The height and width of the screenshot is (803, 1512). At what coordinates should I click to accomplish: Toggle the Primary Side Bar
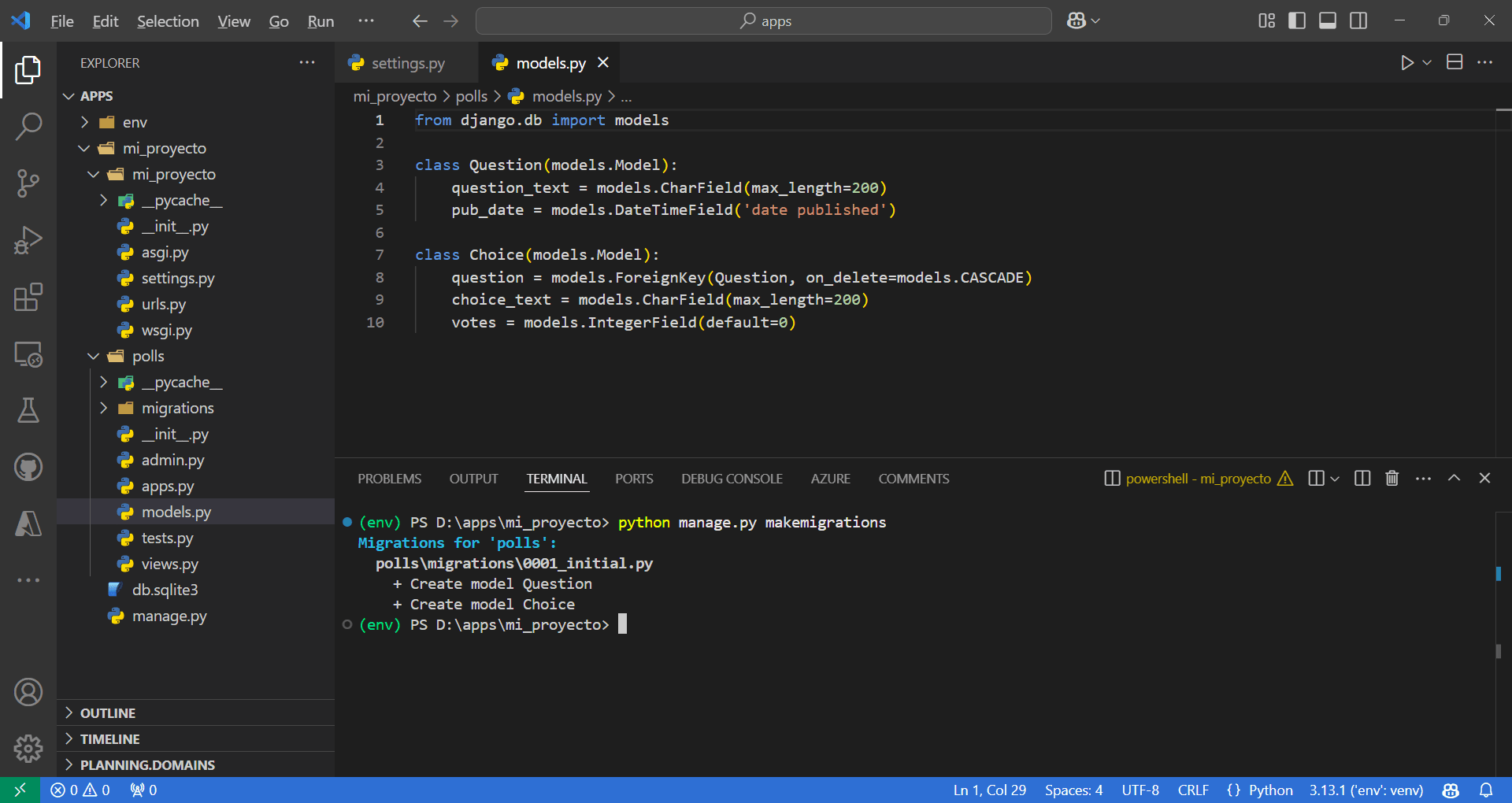click(x=1296, y=20)
